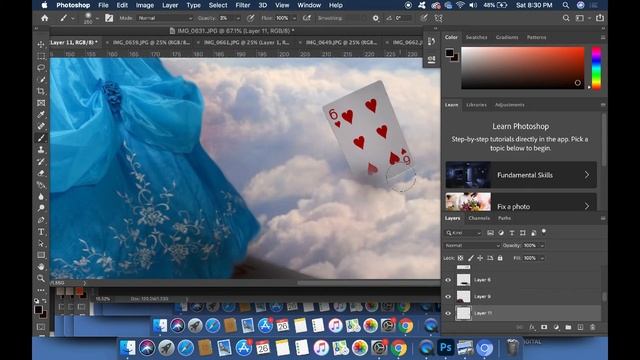Switch to IMG_0661.JPG document tab
The image size is (640, 360).
[246, 42]
